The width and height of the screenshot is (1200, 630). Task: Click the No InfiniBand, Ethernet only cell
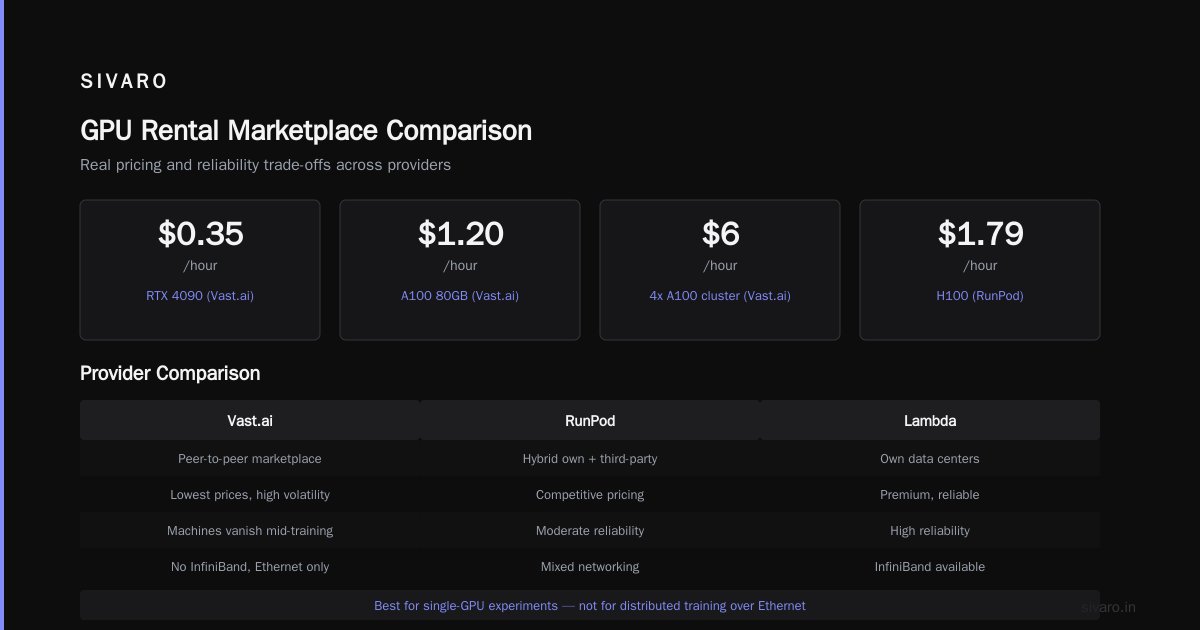[250, 567]
